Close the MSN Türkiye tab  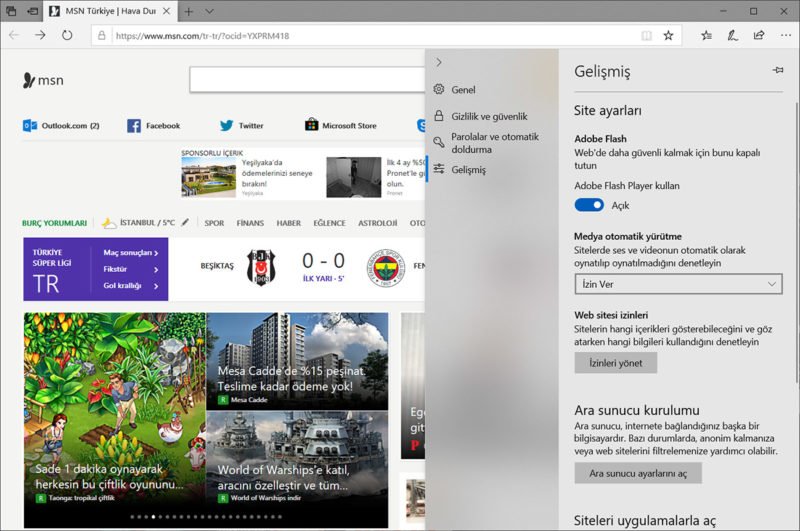[x=166, y=11]
